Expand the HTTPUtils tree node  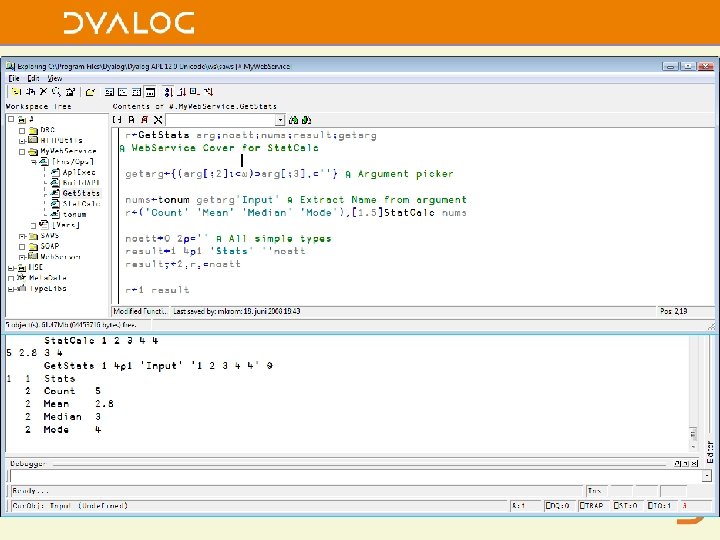[x=22, y=141]
